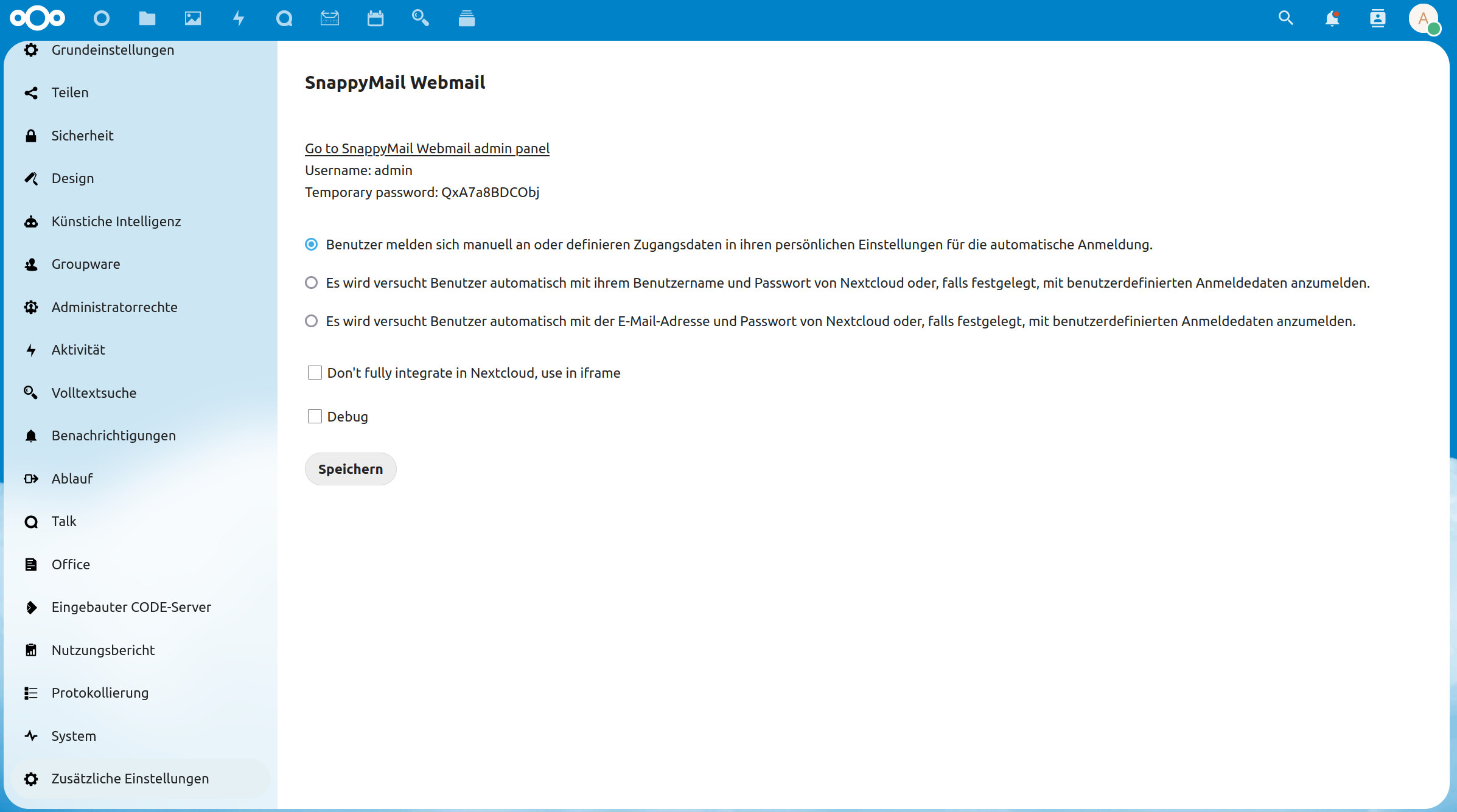Image resolution: width=1457 pixels, height=812 pixels.
Task: Click the Debug checkbox label
Action: point(348,417)
